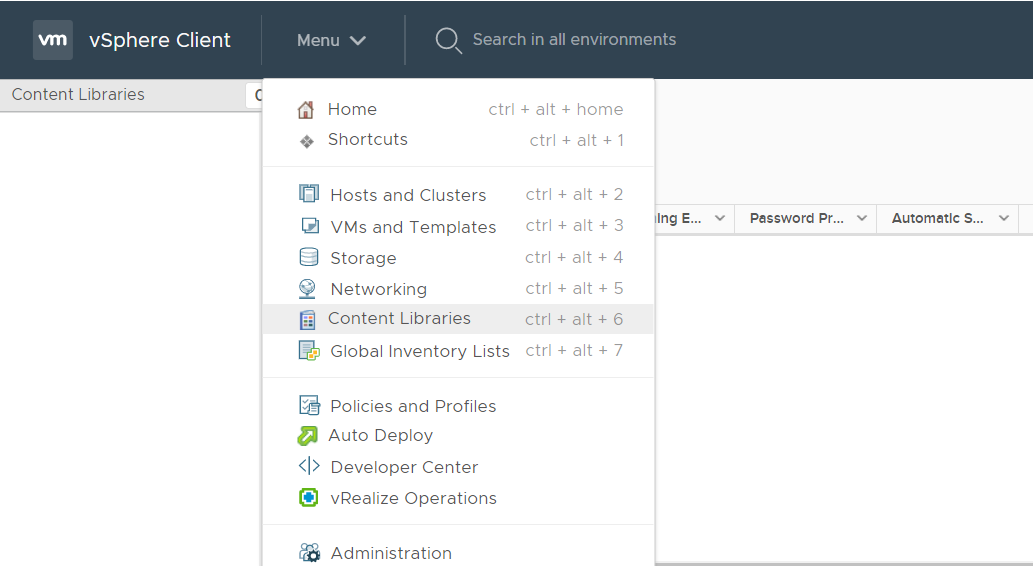Click the Storage database icon

click(x=309, y=257)
